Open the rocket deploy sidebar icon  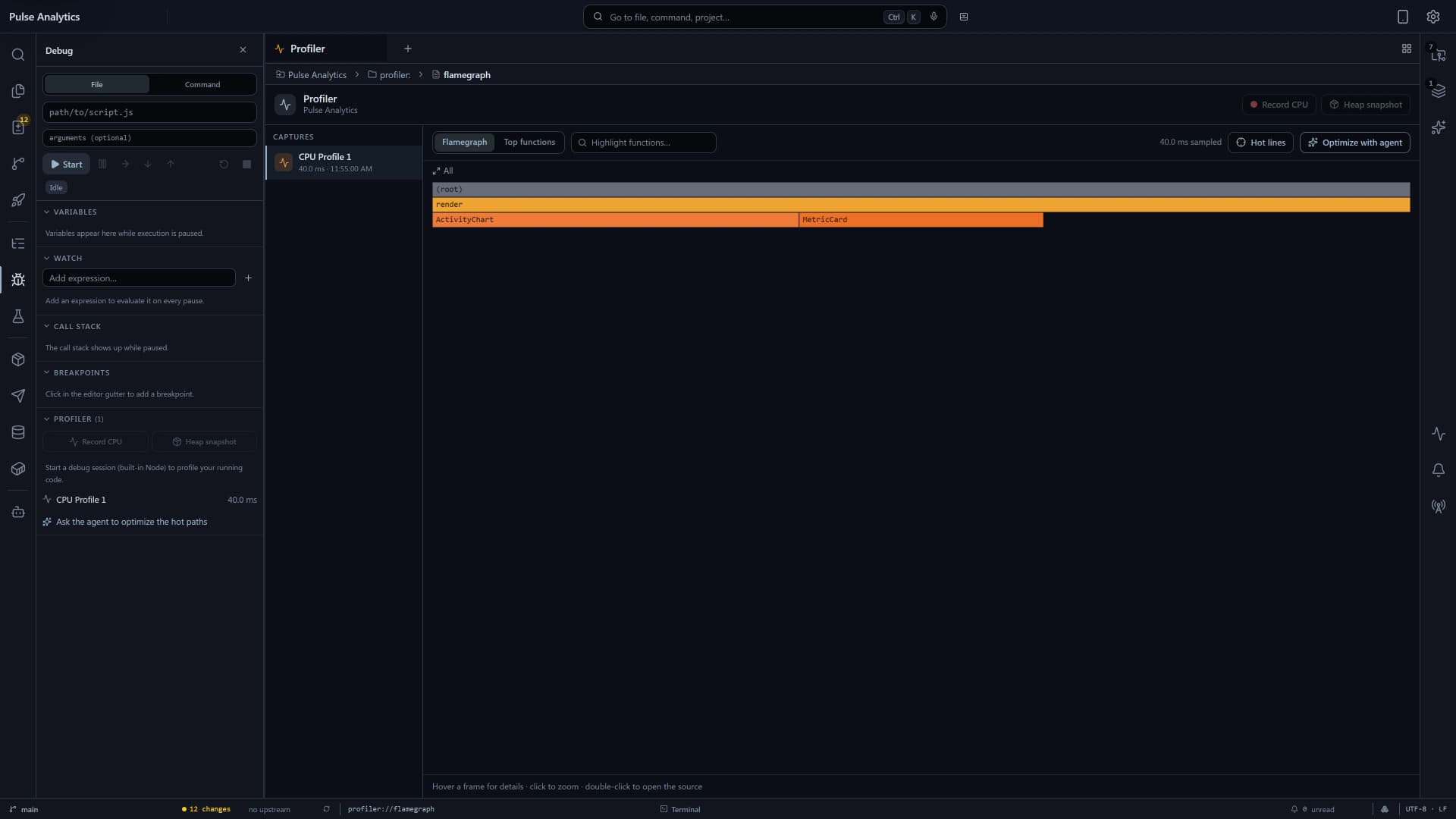(18, 200)
